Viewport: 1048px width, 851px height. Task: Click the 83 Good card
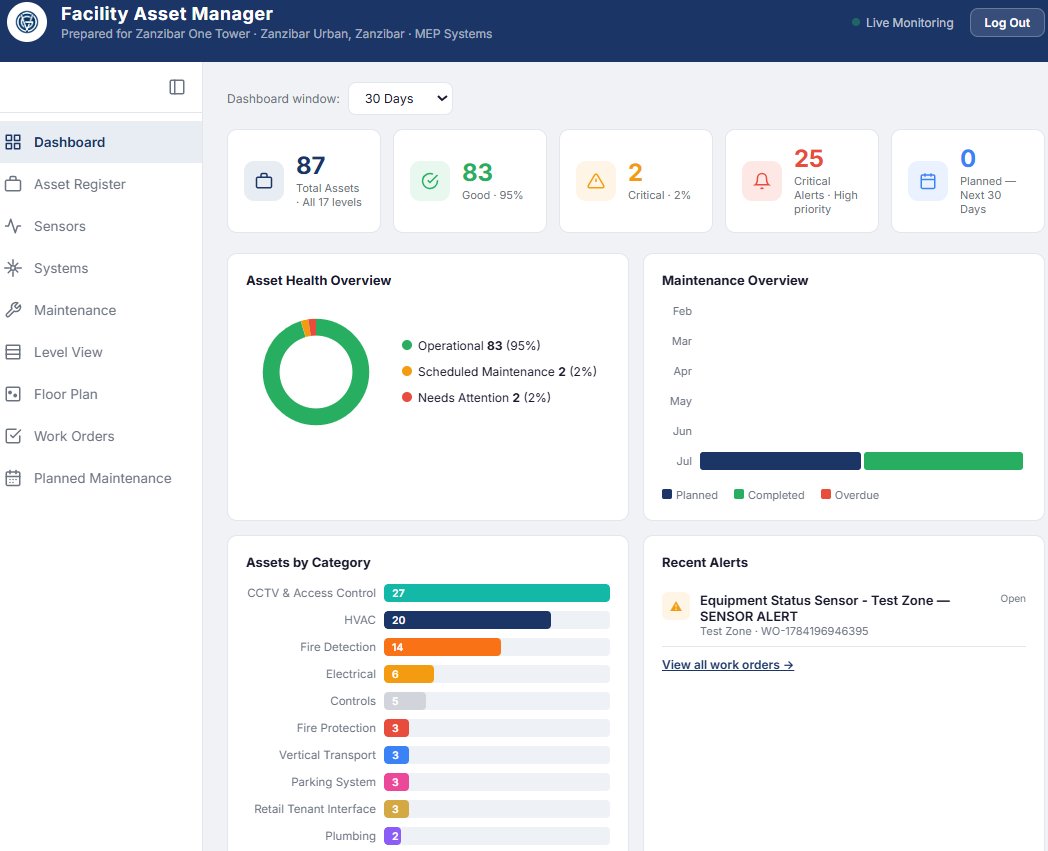click(470, 181)
